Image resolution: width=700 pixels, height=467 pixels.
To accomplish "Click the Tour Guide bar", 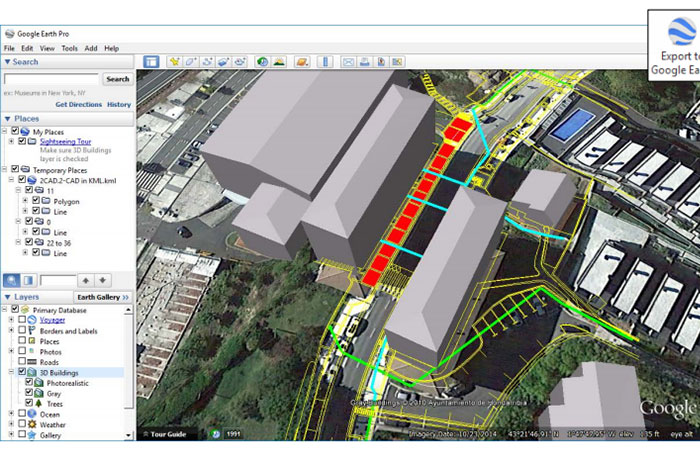I will pos(164,434).
